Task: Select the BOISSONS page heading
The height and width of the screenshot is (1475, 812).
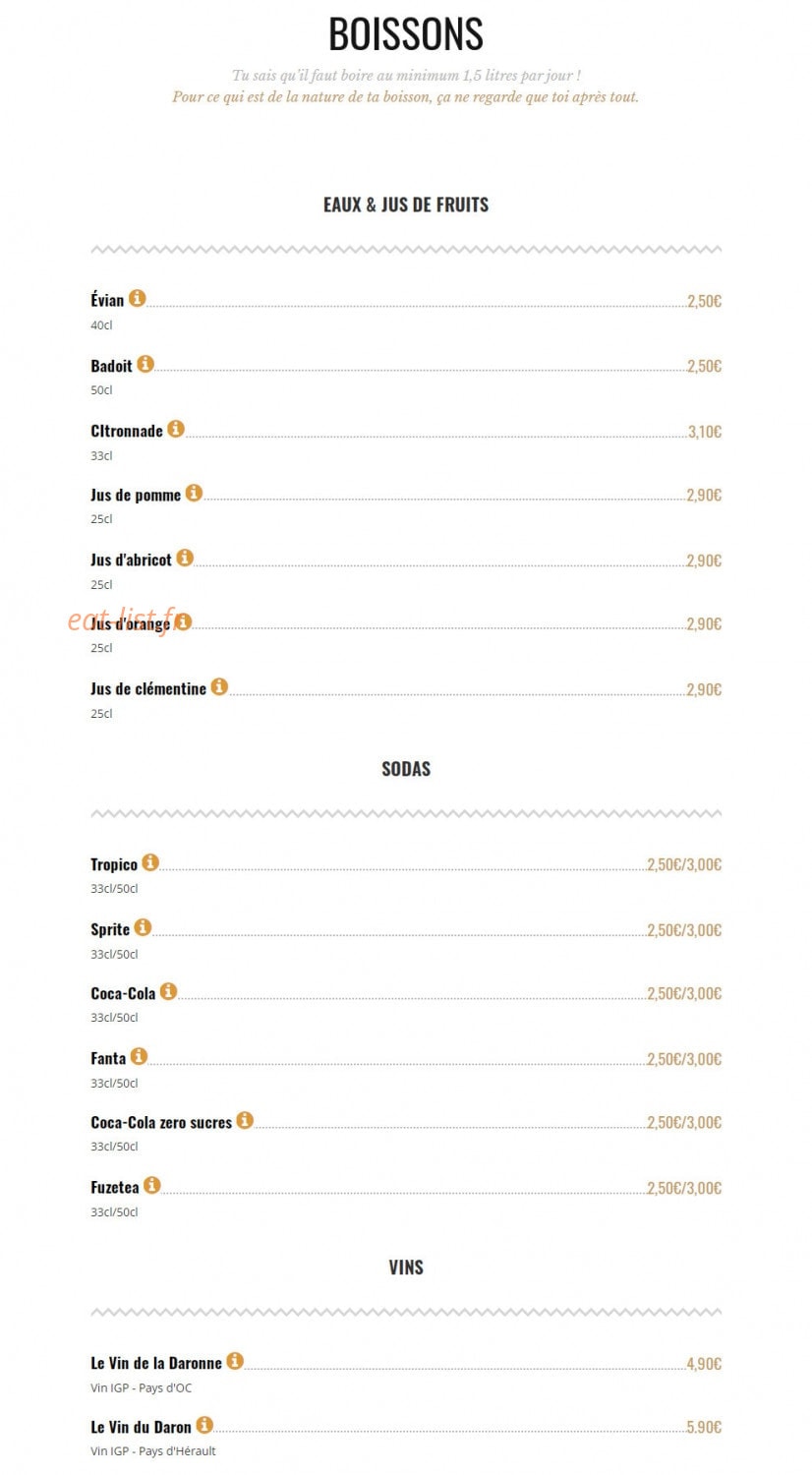Action: [x=406, y=34]
